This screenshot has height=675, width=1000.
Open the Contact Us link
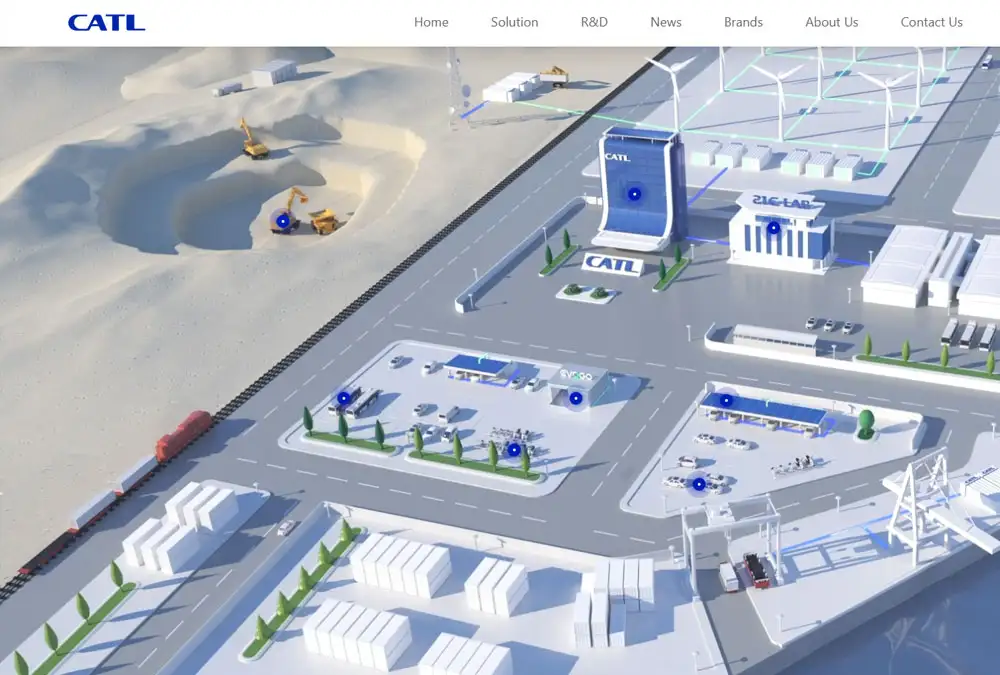931,22
